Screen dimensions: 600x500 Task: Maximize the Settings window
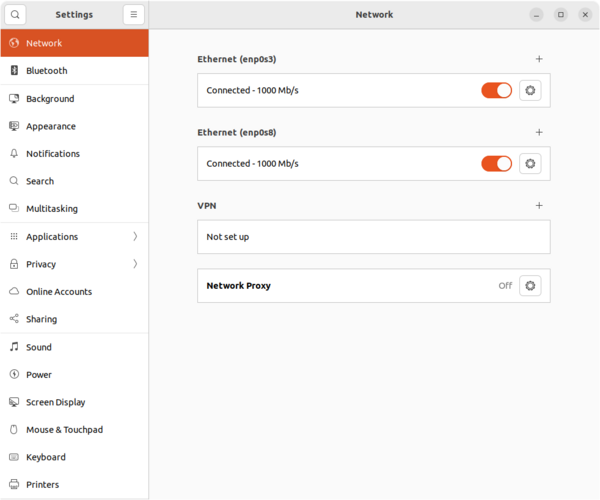[x=560, y=15]
